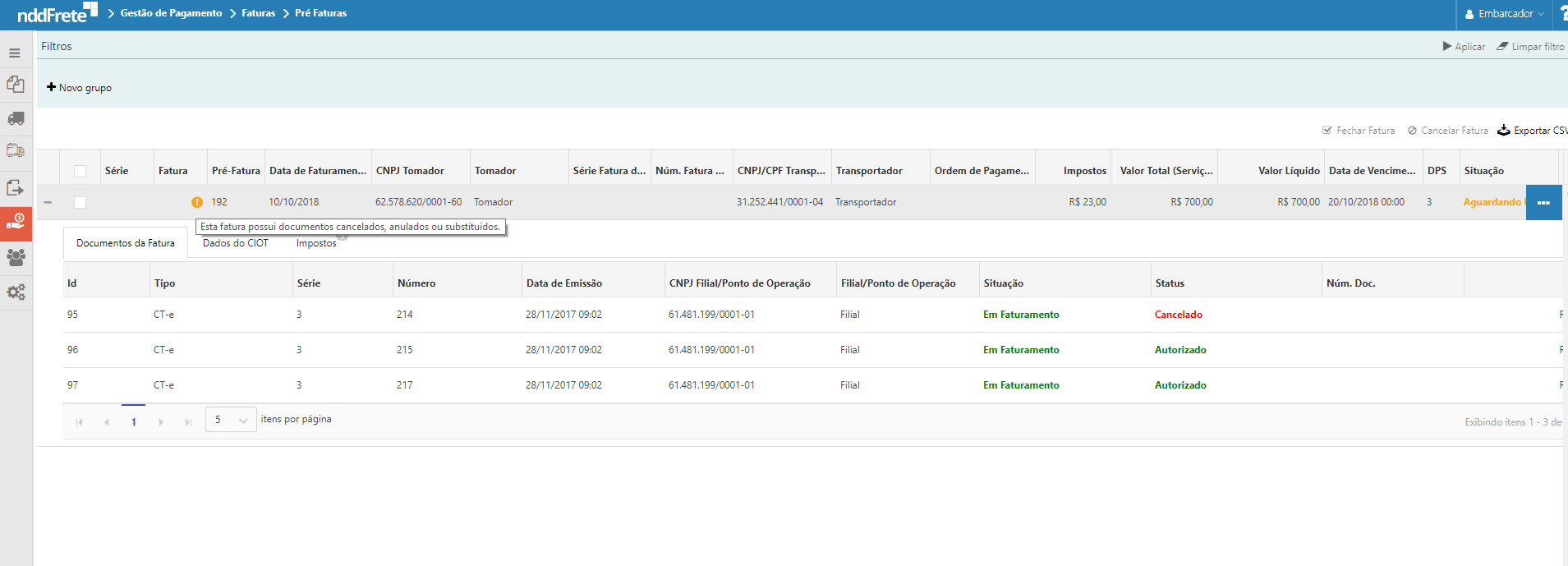Click the sign-out arrow sidebar icon
Screen dimensions: 1568x566
coord(15,188)
